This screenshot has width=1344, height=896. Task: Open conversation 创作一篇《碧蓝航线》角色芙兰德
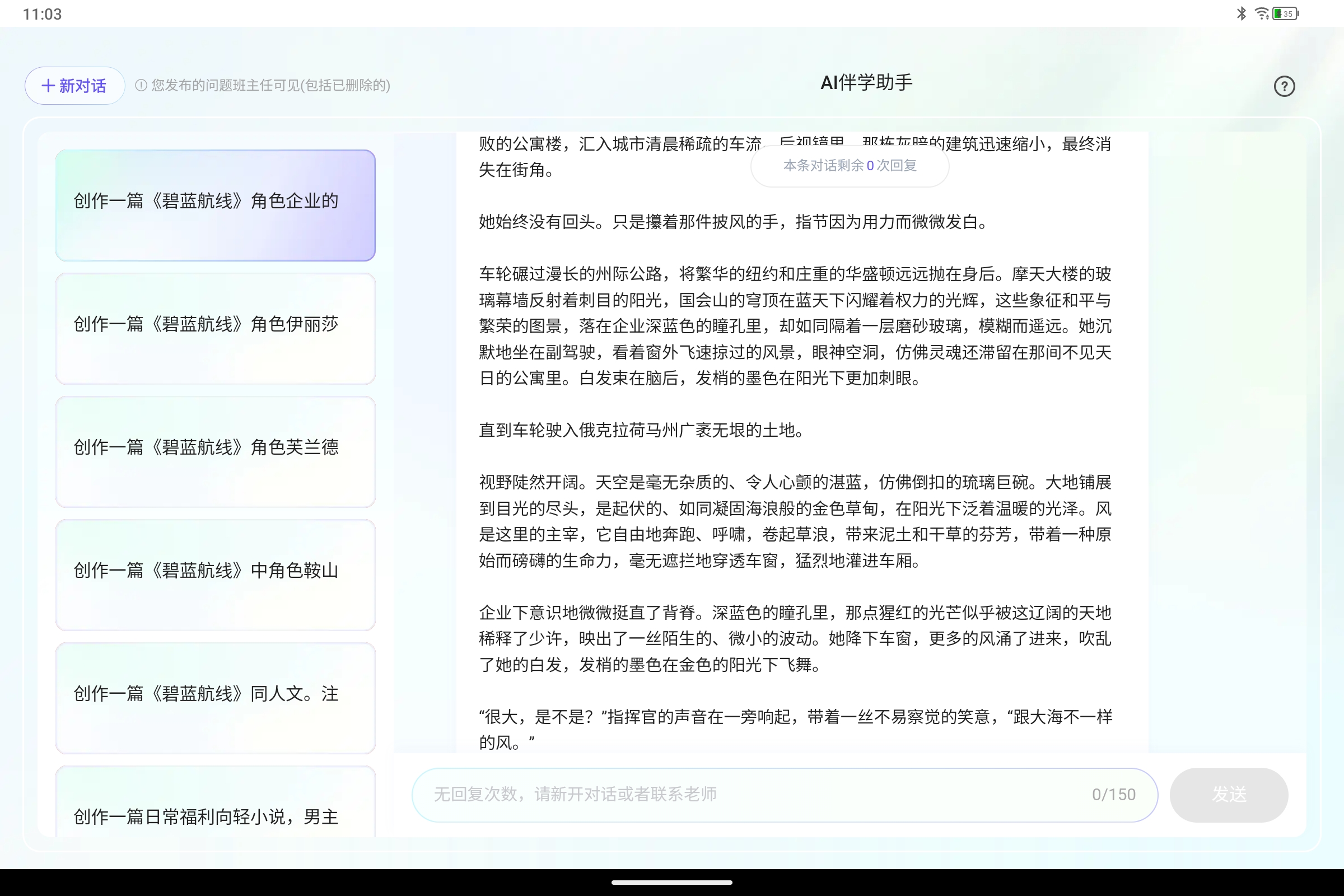click(216, 452)
